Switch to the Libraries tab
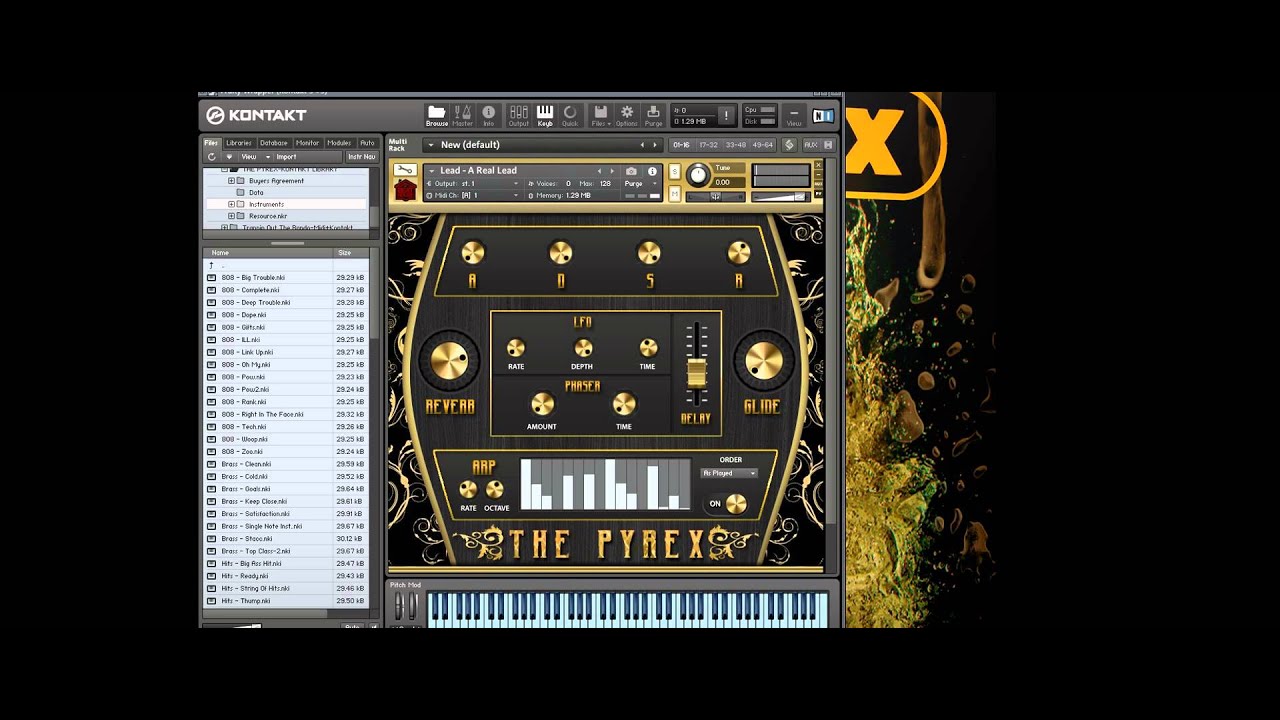Image resolution: width=1280 pixels, height=720 pixels. (x=238, y=143)
